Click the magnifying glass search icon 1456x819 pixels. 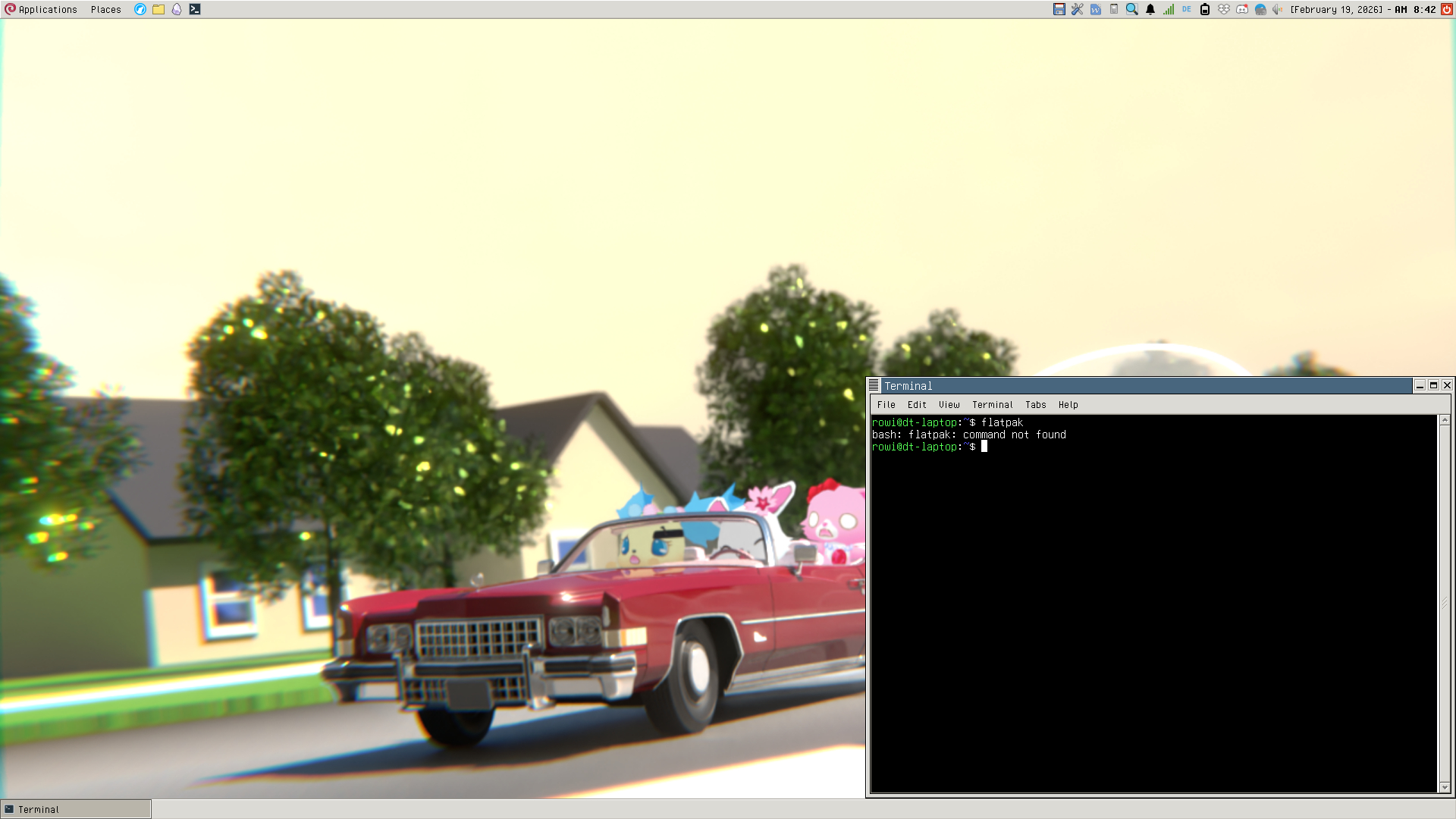coord(1131,9)
